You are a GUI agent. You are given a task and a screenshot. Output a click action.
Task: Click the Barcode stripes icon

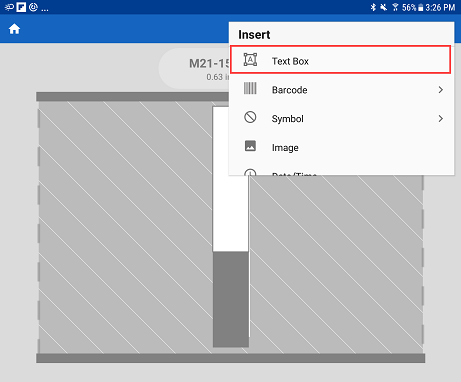coord(250,89)
